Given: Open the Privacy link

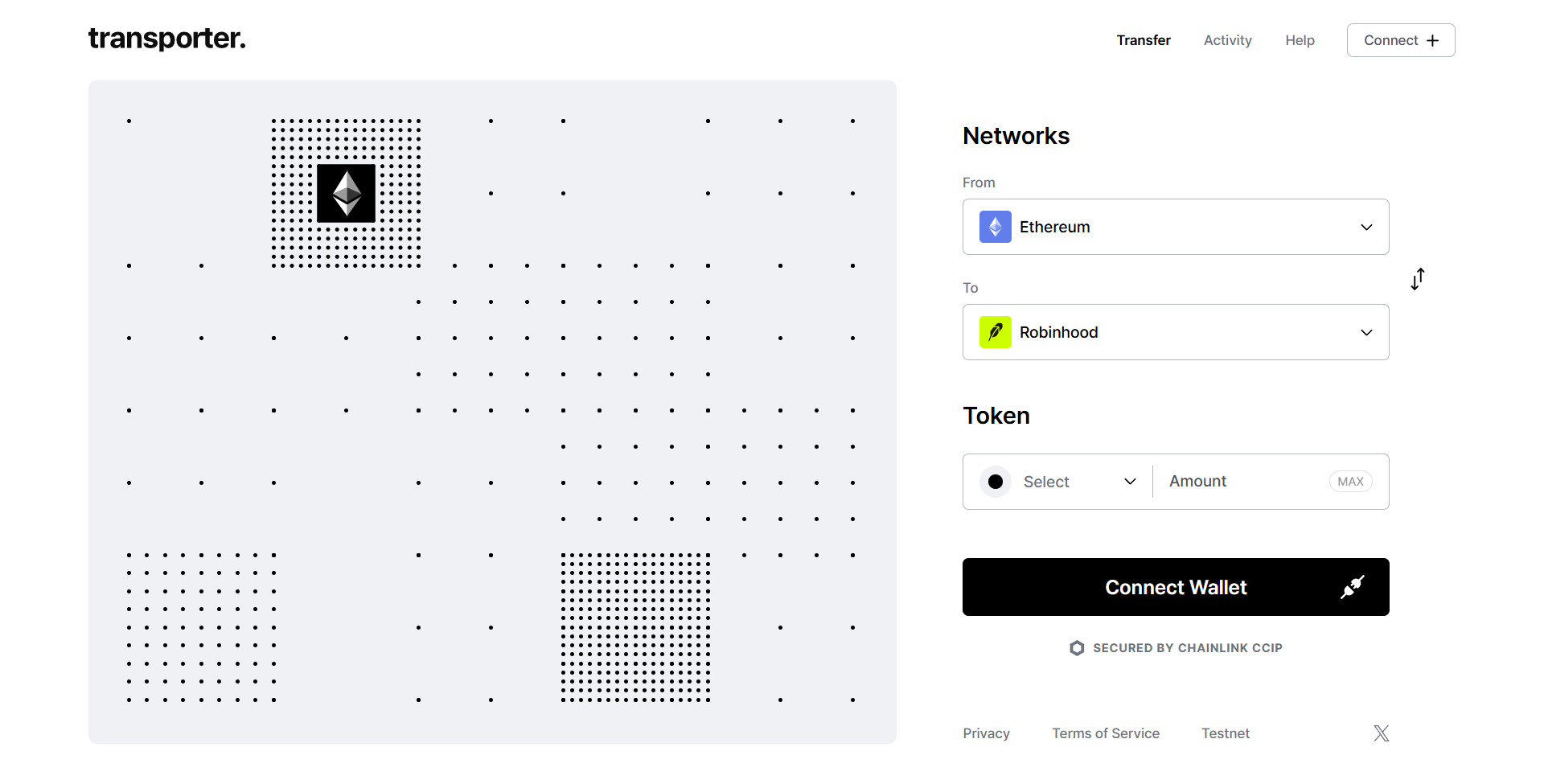Looking at the screenshot, I should tap(986, 733).
